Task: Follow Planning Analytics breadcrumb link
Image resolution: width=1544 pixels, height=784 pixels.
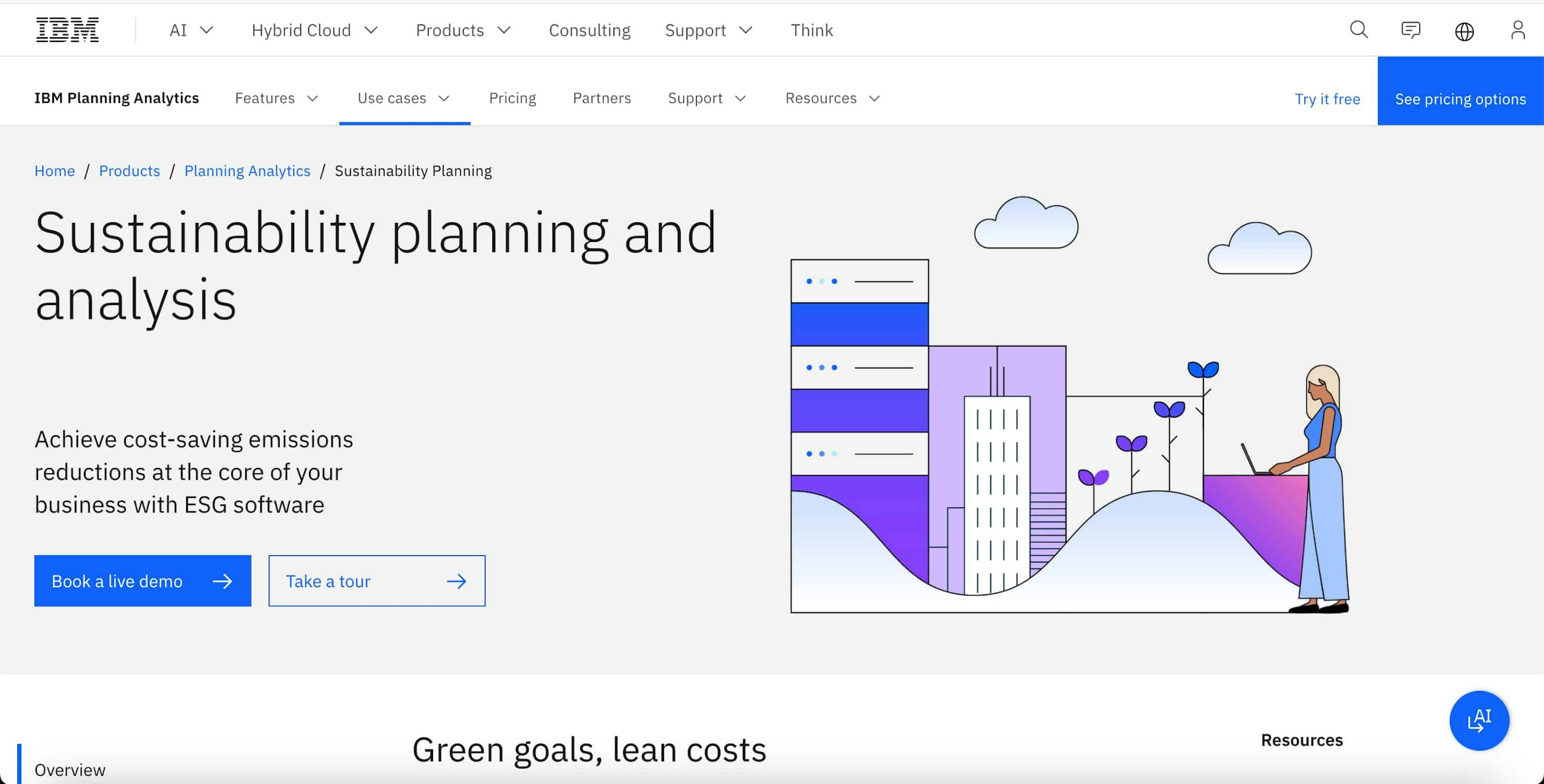Action: tap(247, 171)
